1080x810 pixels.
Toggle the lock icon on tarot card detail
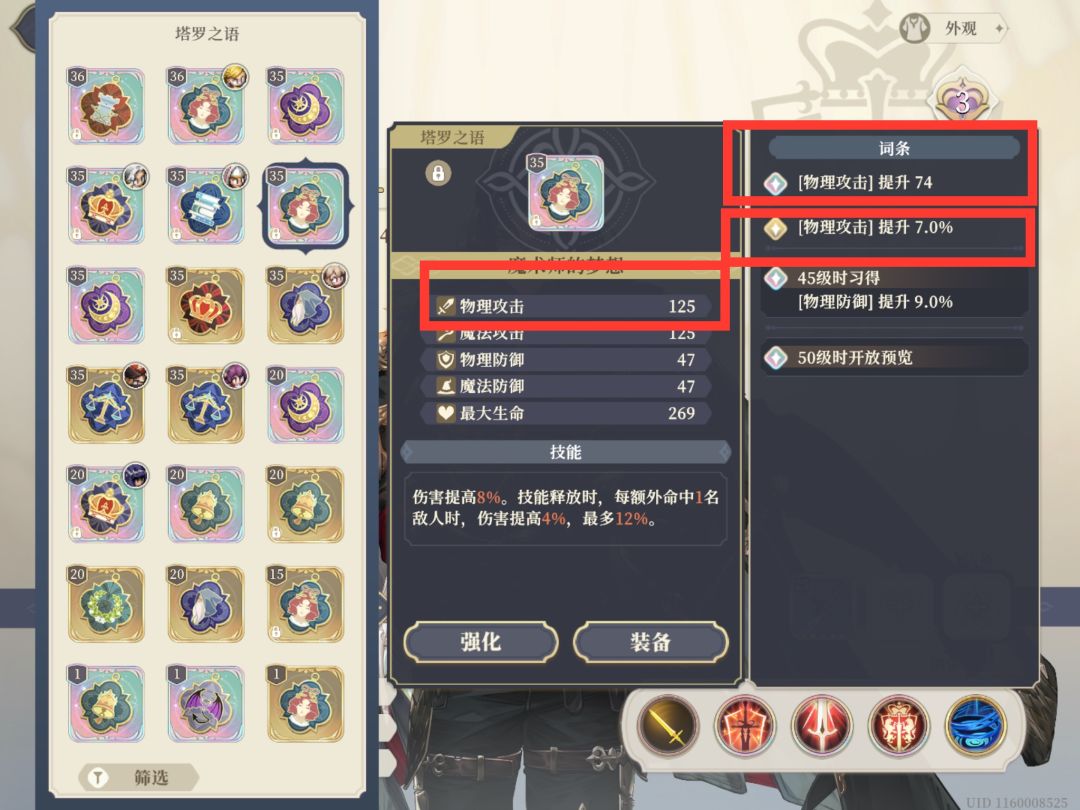[438, 172]
